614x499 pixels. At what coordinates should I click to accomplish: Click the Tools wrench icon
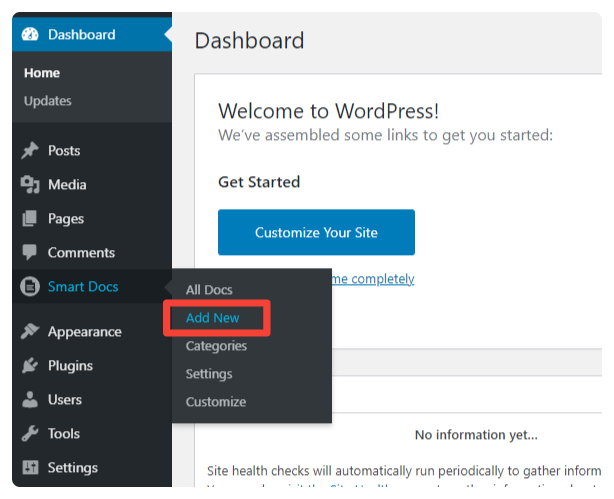[30, 434]
